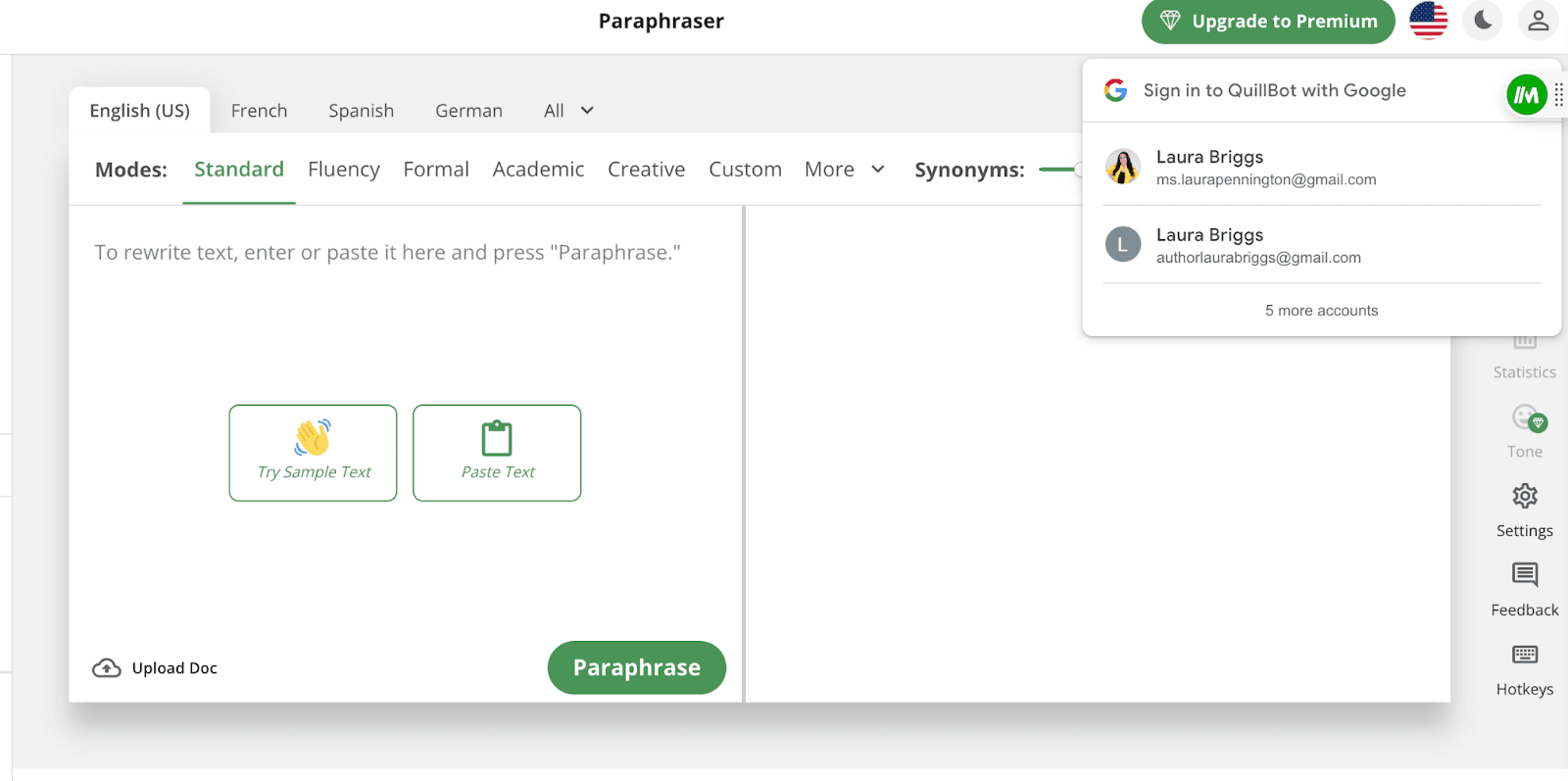Switch to French language tab
This screenshot has height=781, width=1568.
pyautogui.click(x=259, y=111)
